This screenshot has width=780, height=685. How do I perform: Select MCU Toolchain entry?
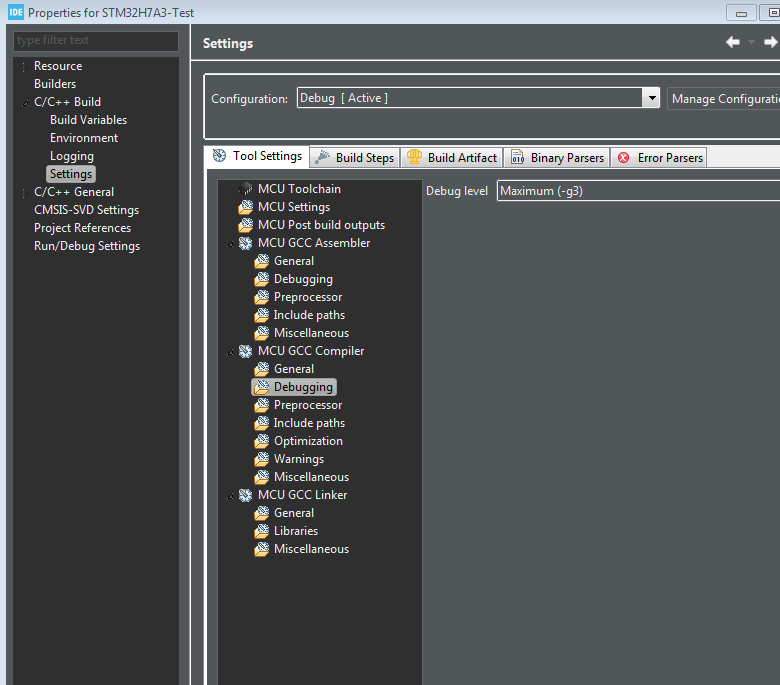(299, 189)
